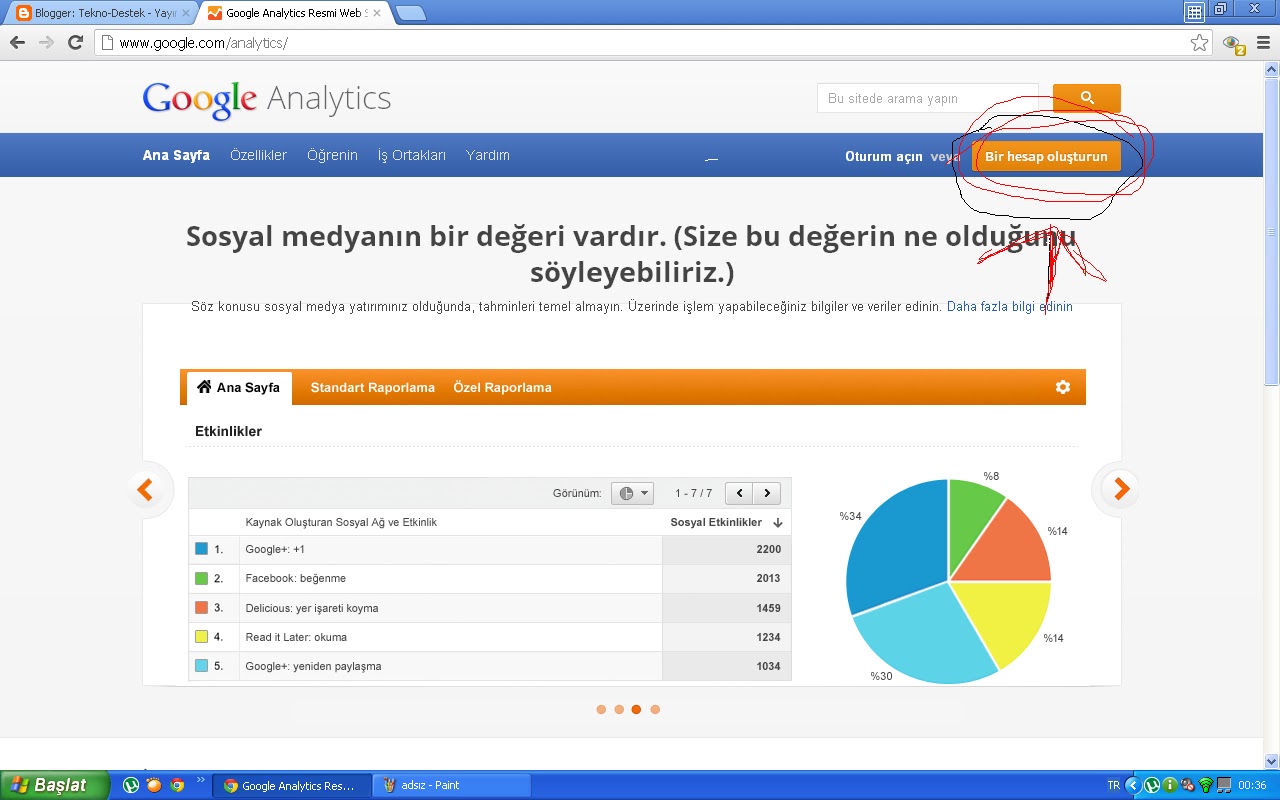Screen dimensions: 1280x800
Task: Expand the quick launch overflow chevron
Action: 200,780
